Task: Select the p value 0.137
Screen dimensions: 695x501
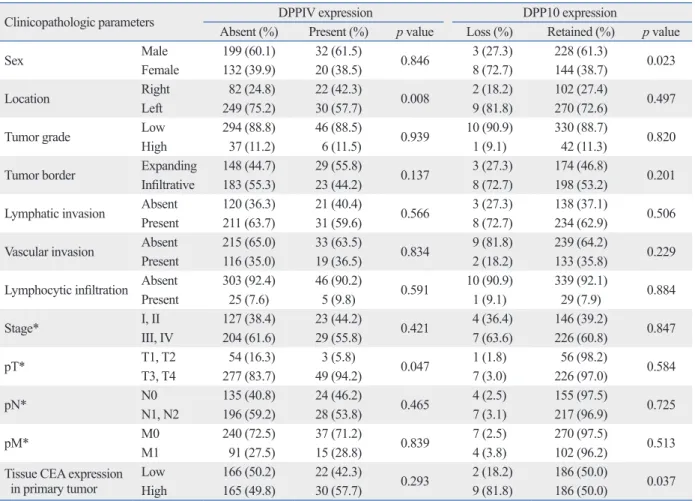Action: pos(415,175)
